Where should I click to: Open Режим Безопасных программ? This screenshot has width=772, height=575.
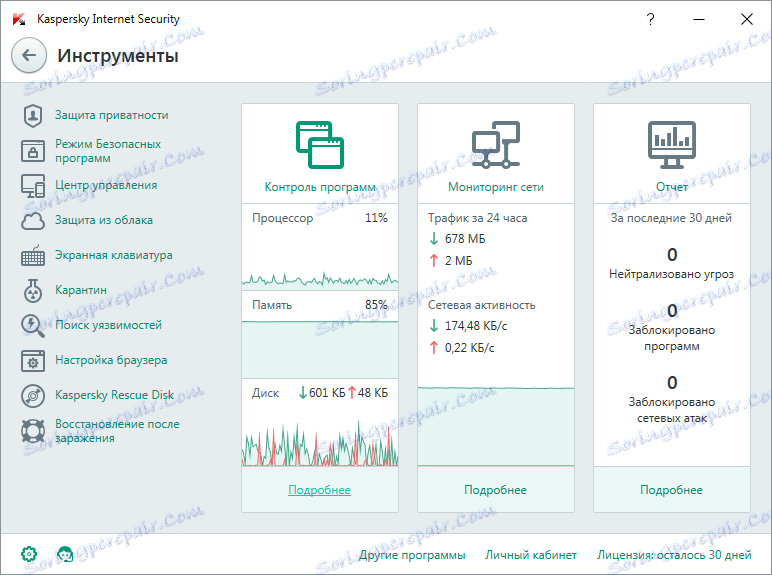point(108,151)
